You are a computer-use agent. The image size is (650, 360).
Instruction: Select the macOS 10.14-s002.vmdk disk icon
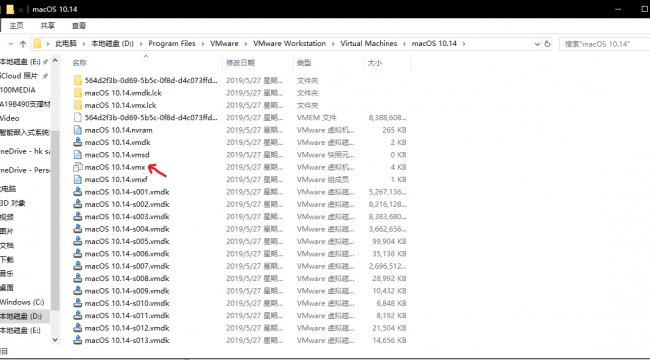click(78, 204)
